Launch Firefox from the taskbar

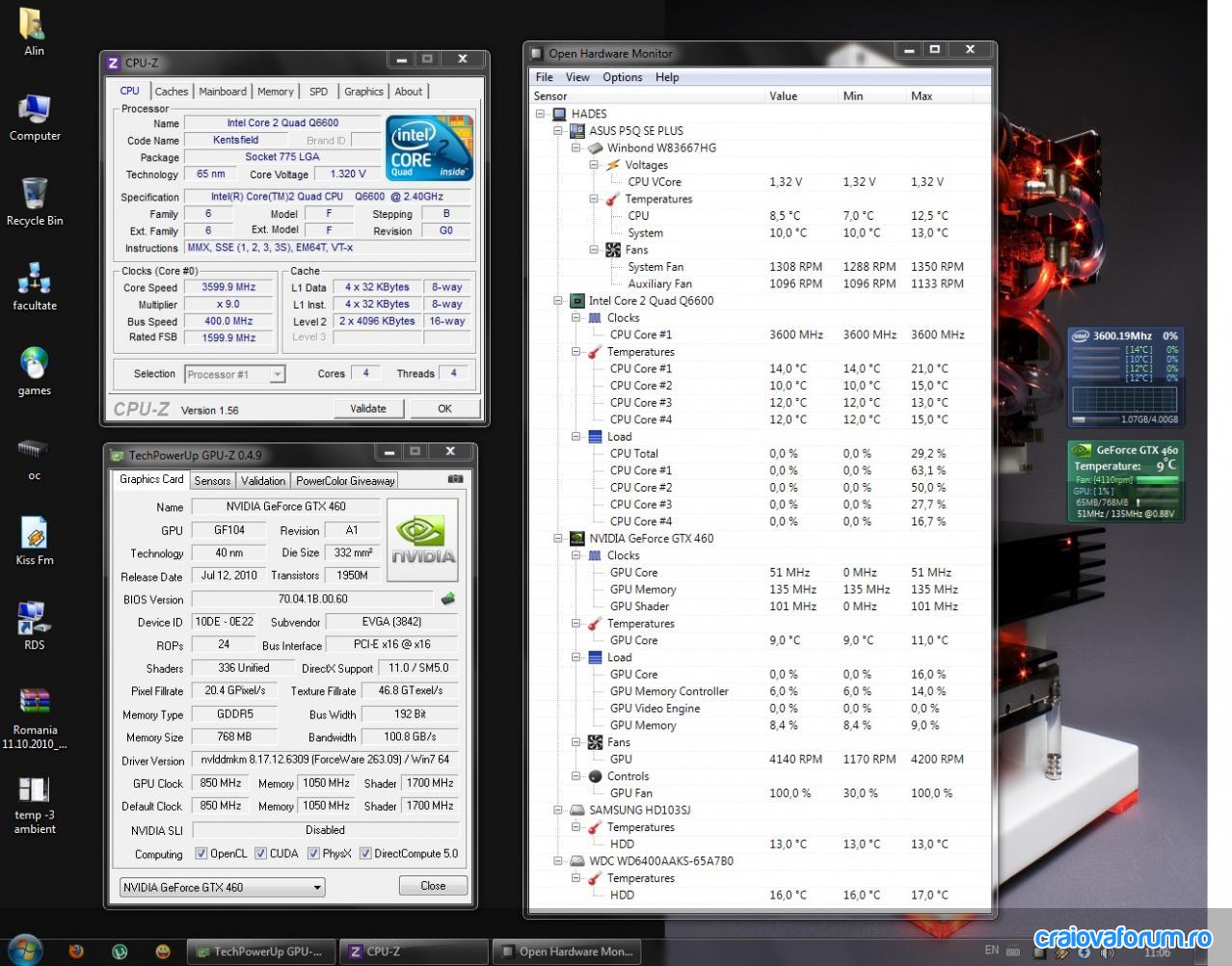coord(76,951)
